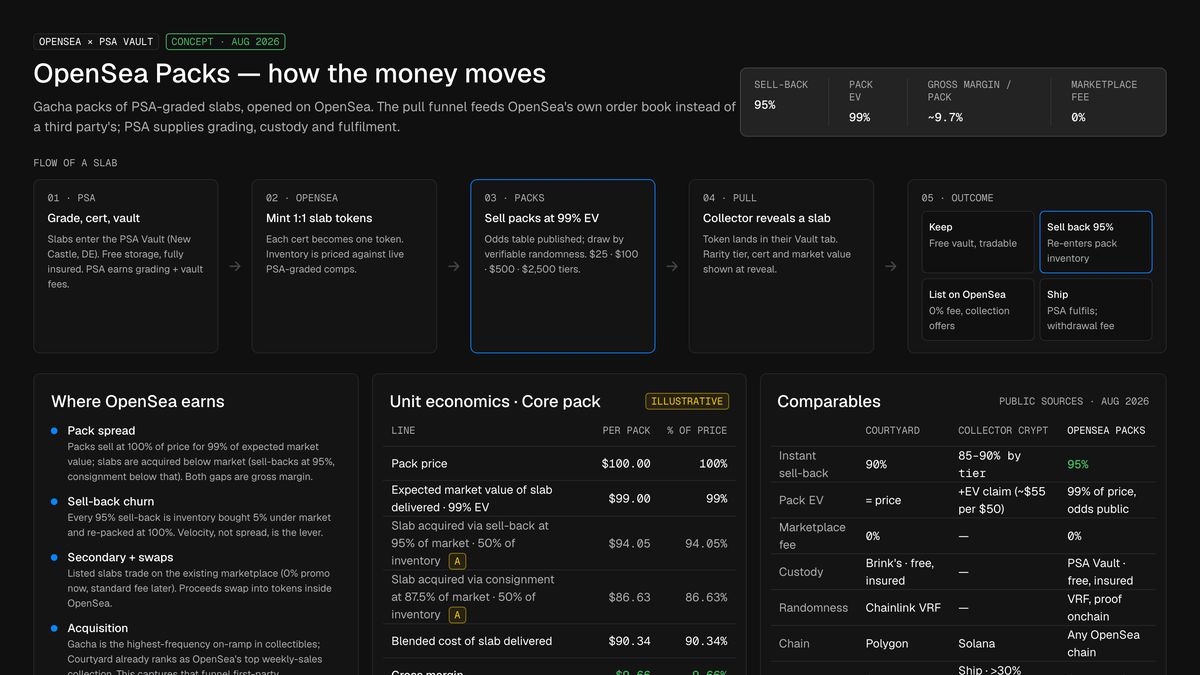This screenshot has height=675, width=1200.
Task: Click the CONCEPT · AUG 2026 badge
Action: click(x=226, y=42)
